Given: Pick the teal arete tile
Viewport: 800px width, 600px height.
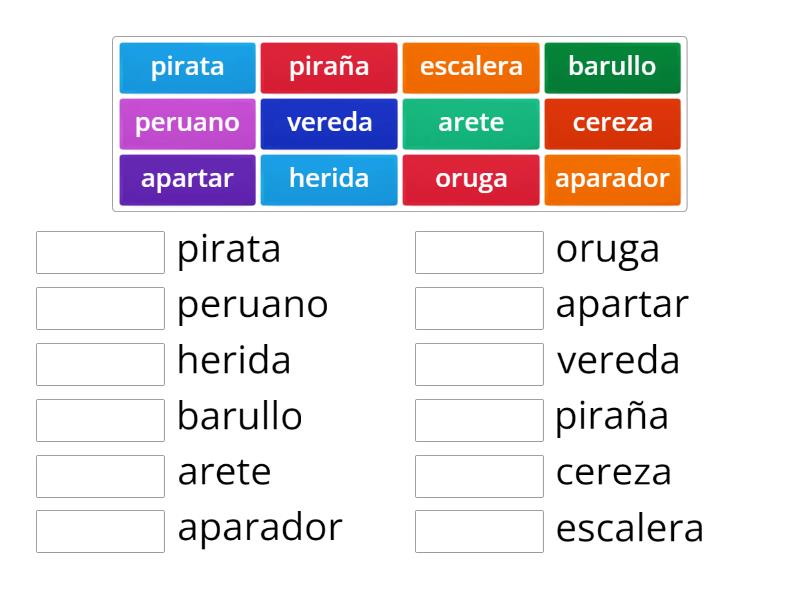Looking at the screenshot, I should [x=471, y=123].
